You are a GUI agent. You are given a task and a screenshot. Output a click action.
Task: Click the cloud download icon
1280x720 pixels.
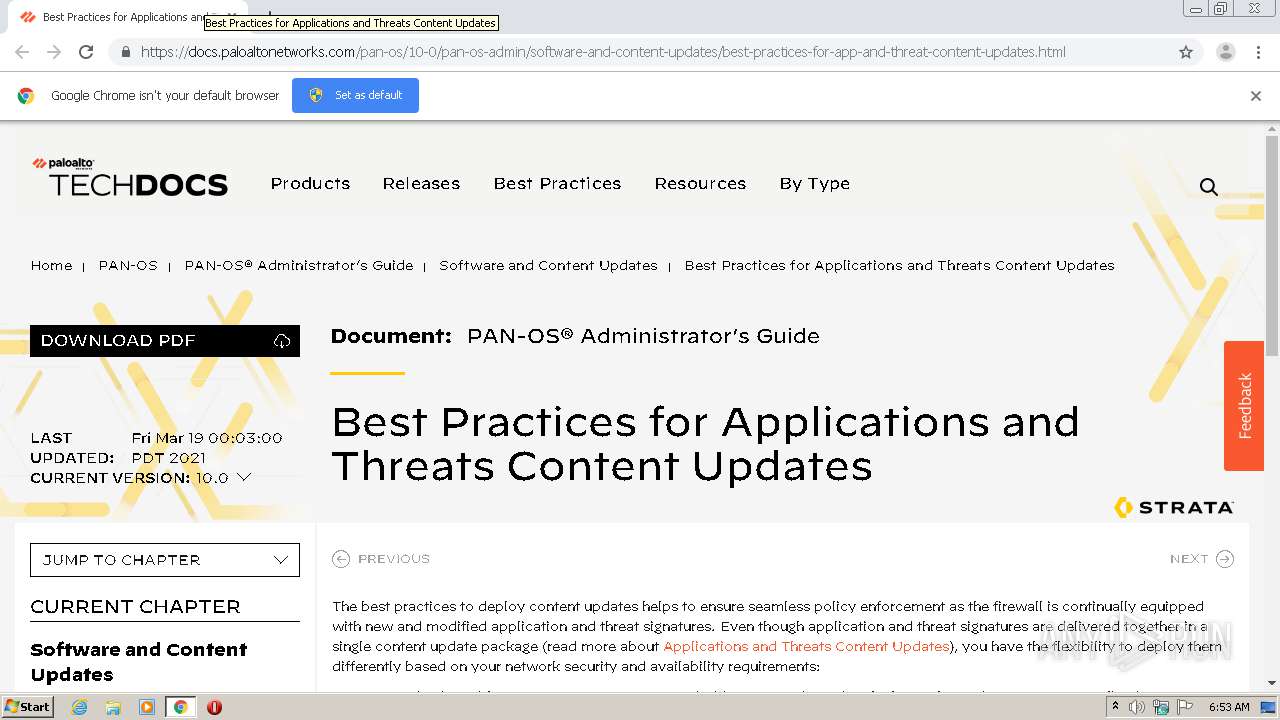coord(282,341)
